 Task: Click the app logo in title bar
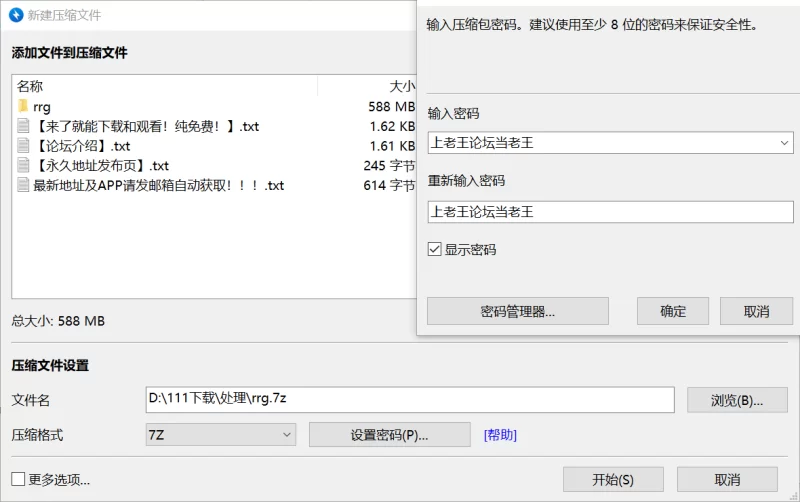pos(14,15)
